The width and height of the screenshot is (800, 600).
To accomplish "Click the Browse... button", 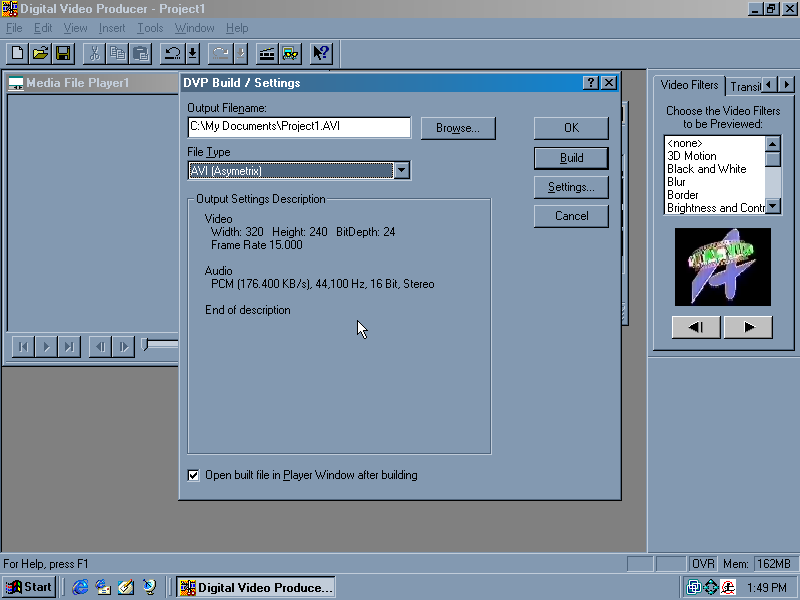I will [458, 128].
